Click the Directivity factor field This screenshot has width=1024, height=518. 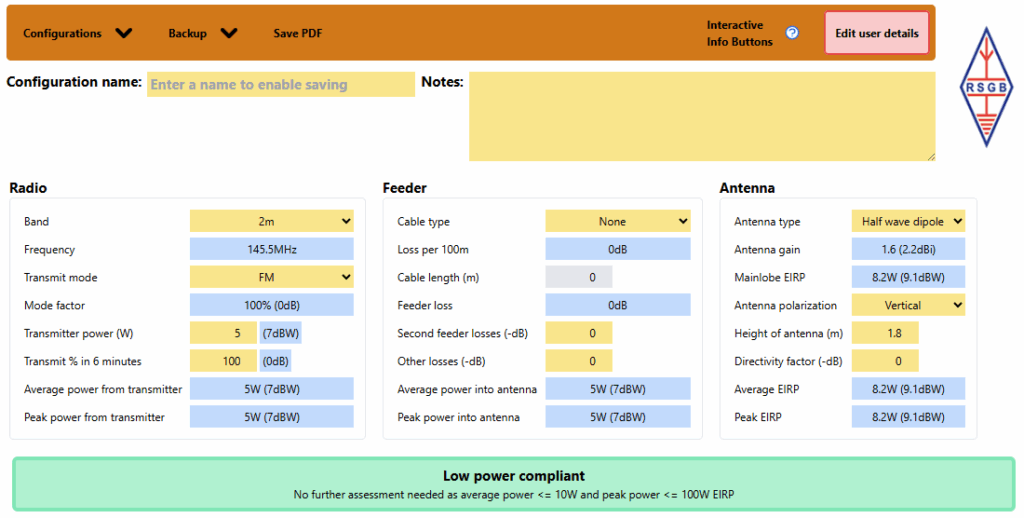point(884,361)
